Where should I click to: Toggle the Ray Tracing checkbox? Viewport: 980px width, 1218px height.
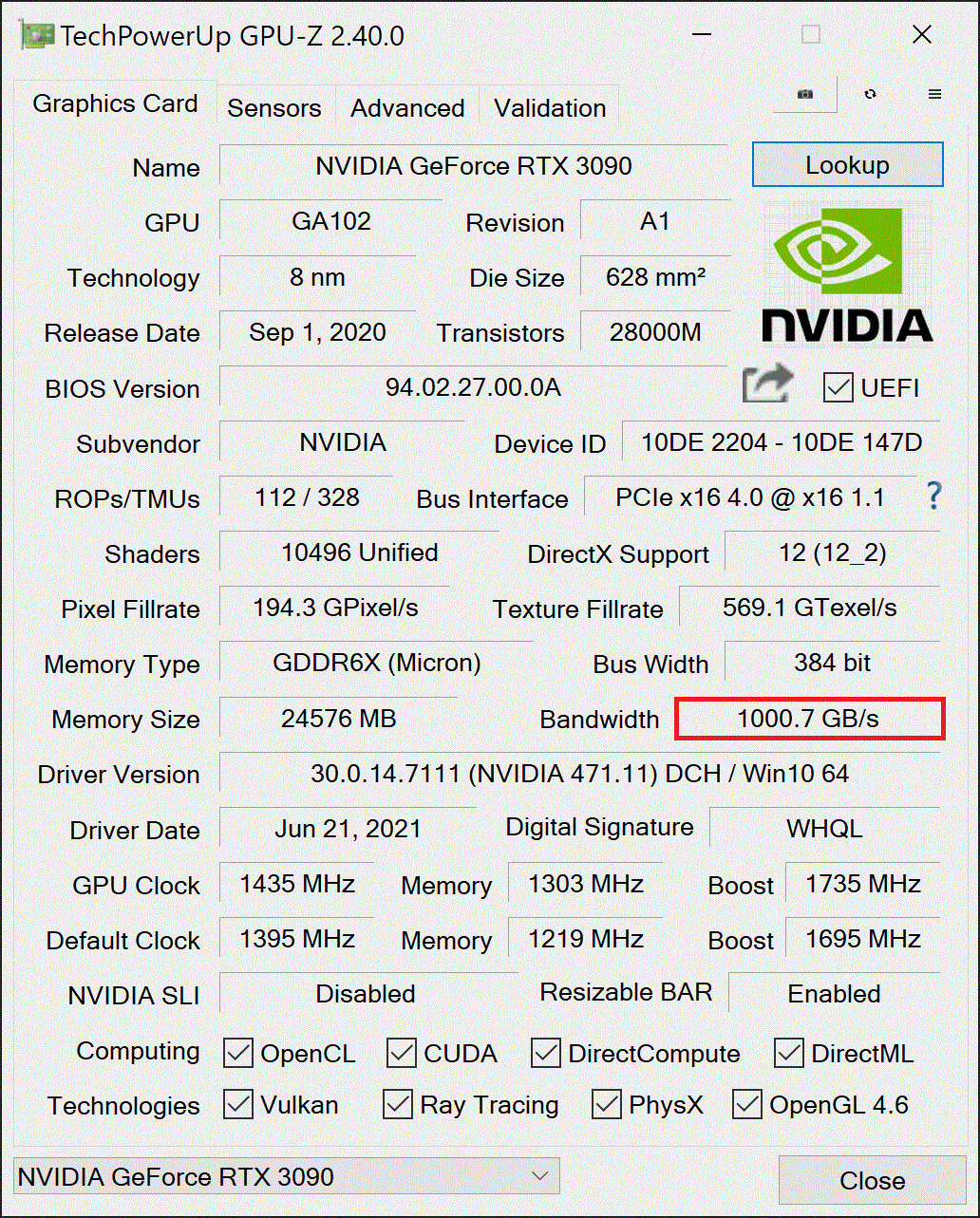click(x=397, y=1104)
